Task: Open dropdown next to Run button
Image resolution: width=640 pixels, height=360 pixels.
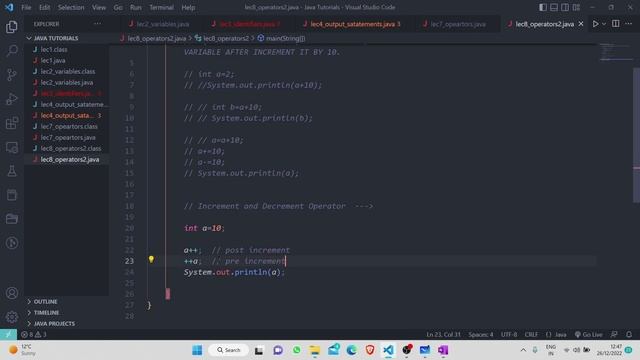Action: point(604,24)
